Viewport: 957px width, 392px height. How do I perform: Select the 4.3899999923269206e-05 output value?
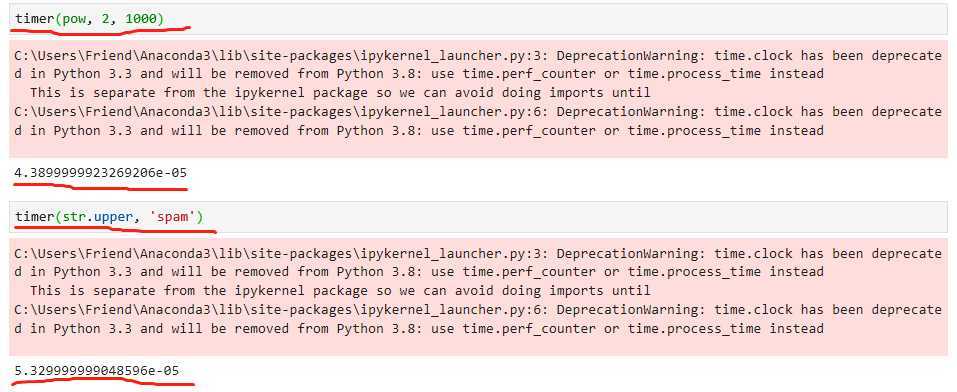(x=100, y=173)
